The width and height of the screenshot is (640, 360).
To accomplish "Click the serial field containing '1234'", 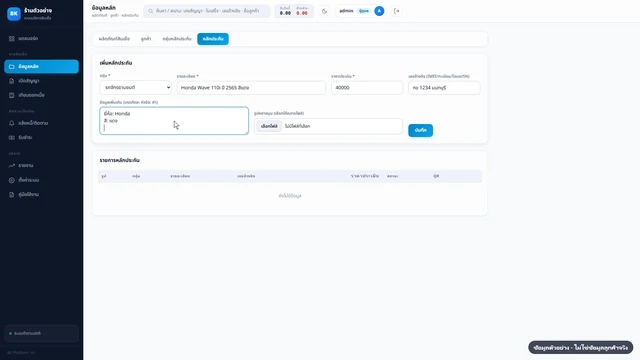I will 444,87.
